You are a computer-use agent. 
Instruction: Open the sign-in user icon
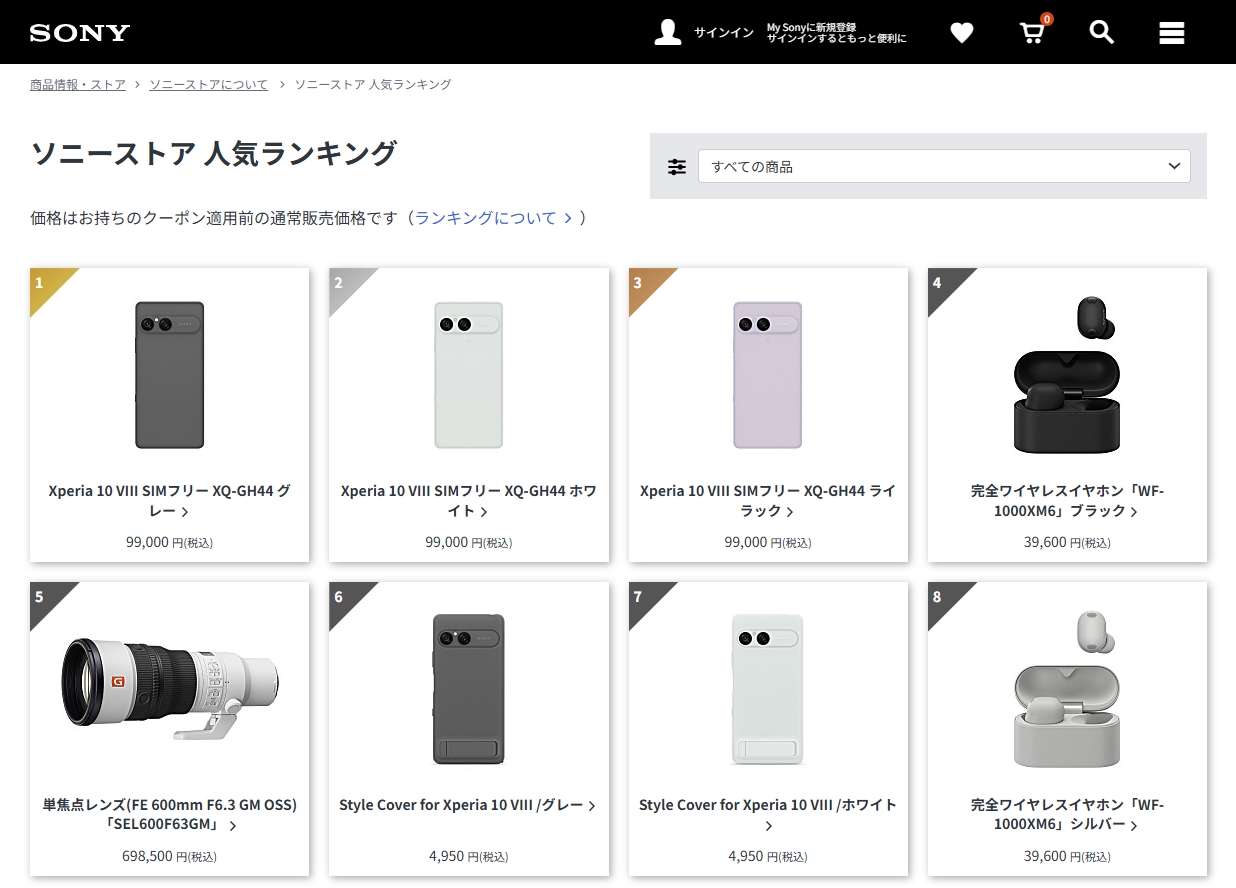pyautogui.click(x=668, y=32)
